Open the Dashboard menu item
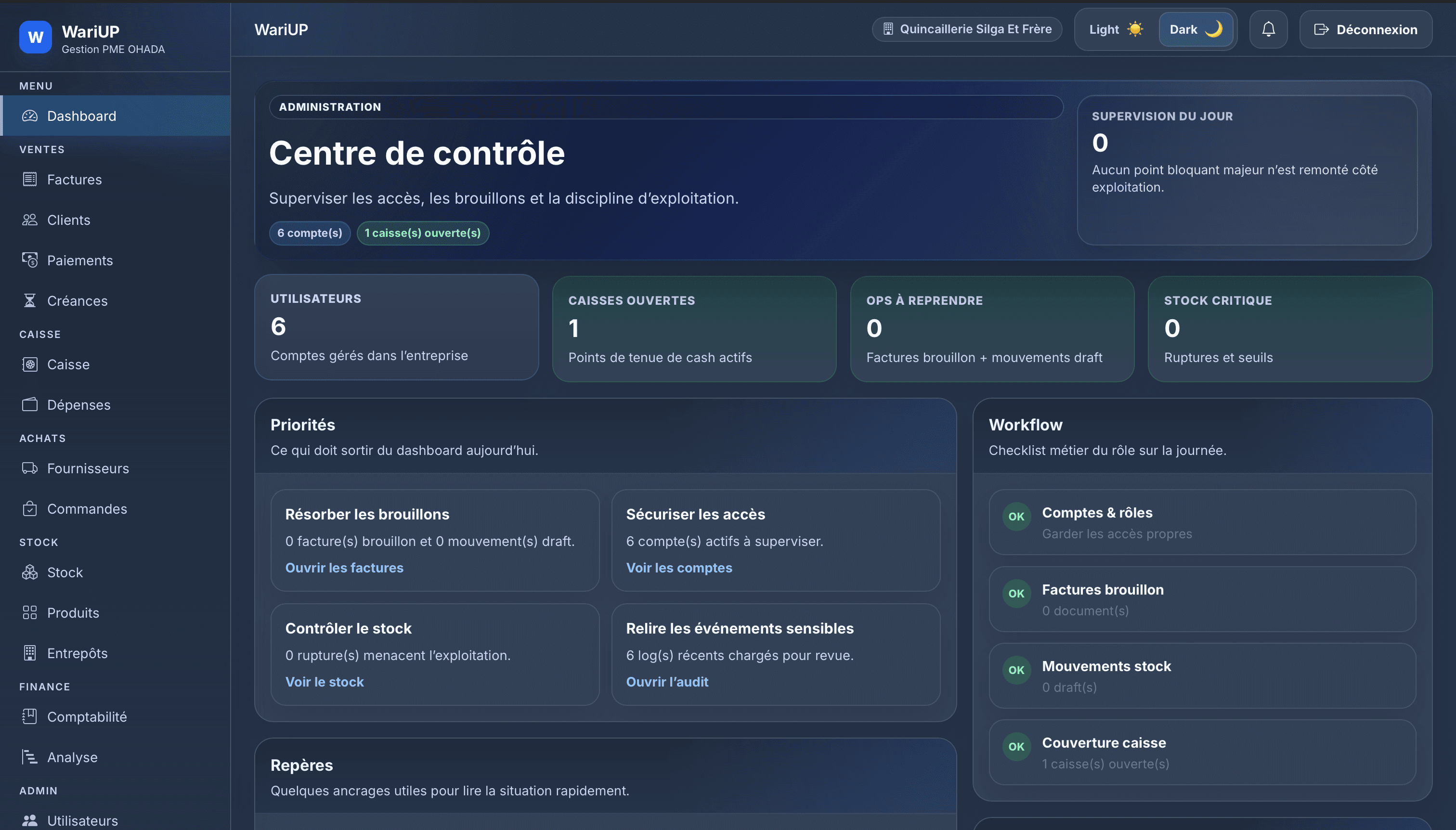 [116, 116]
